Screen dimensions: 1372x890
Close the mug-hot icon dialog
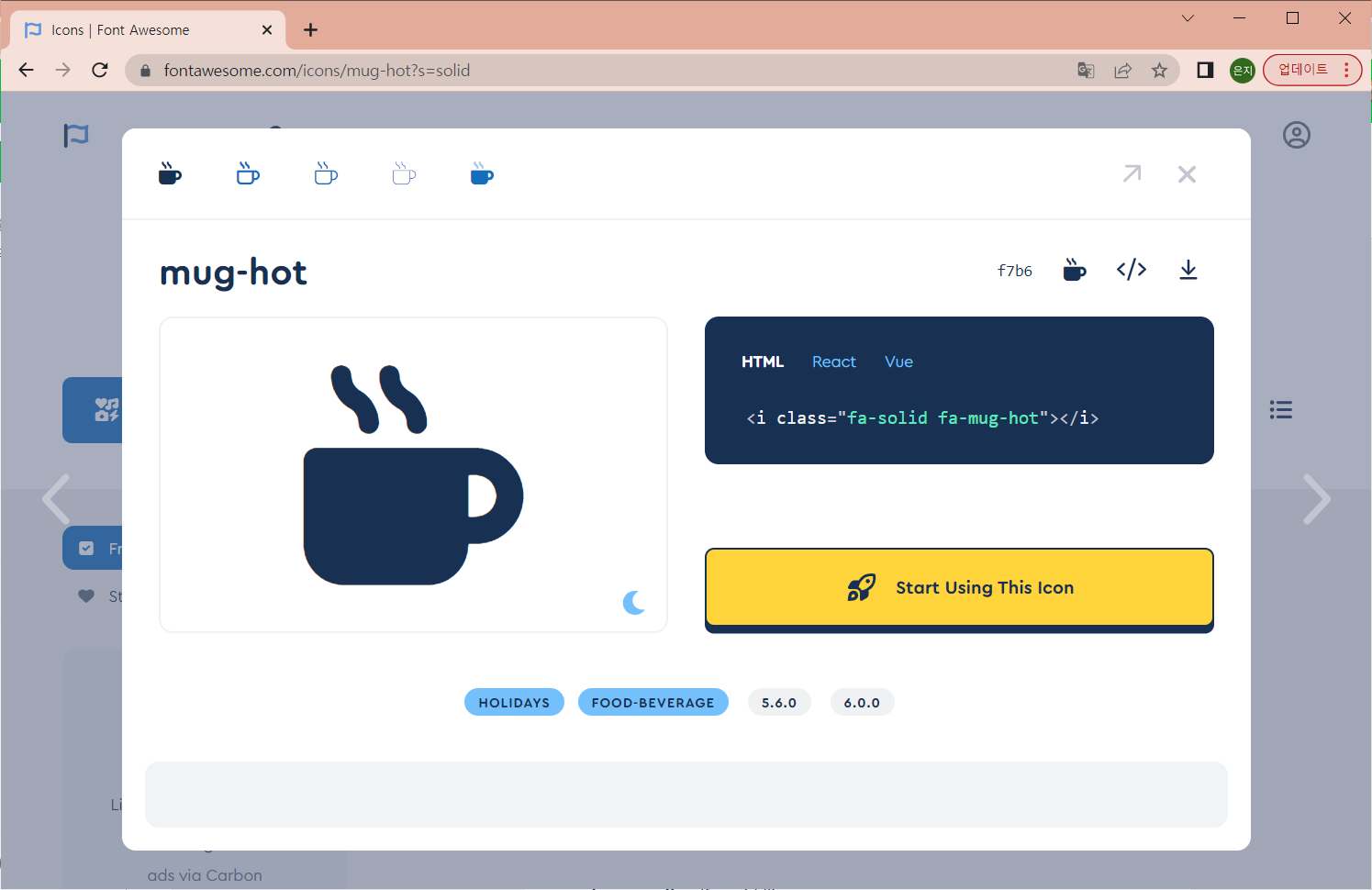(1187, 174)
